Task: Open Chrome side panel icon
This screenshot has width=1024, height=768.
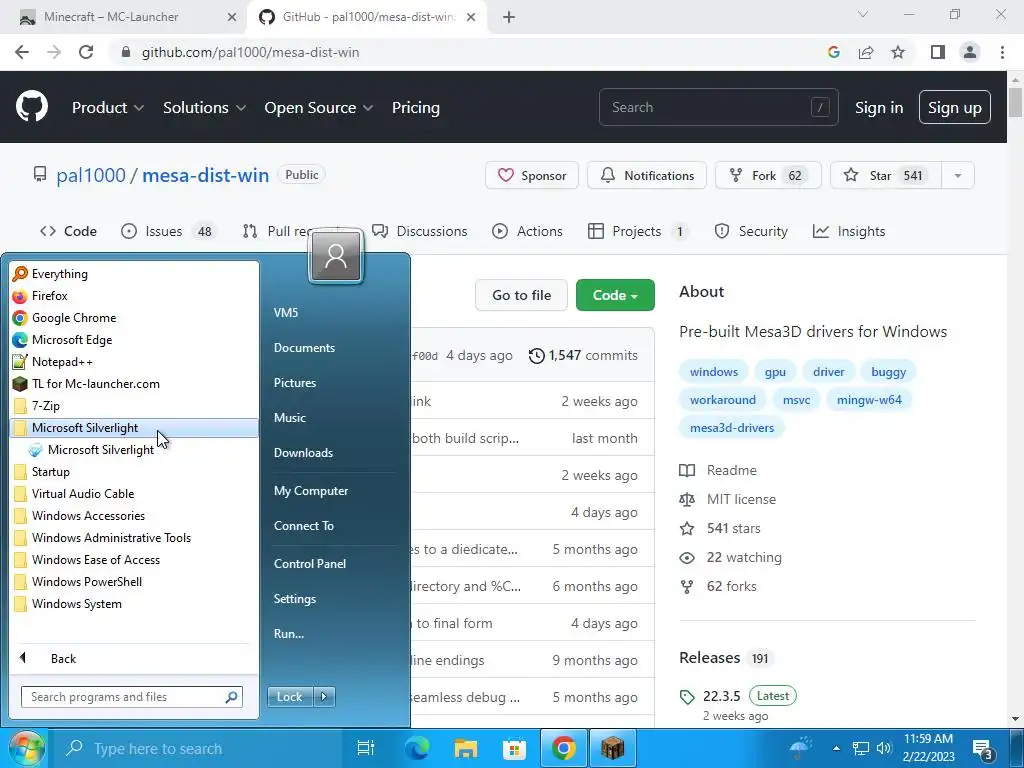Action: click(938, 52)
